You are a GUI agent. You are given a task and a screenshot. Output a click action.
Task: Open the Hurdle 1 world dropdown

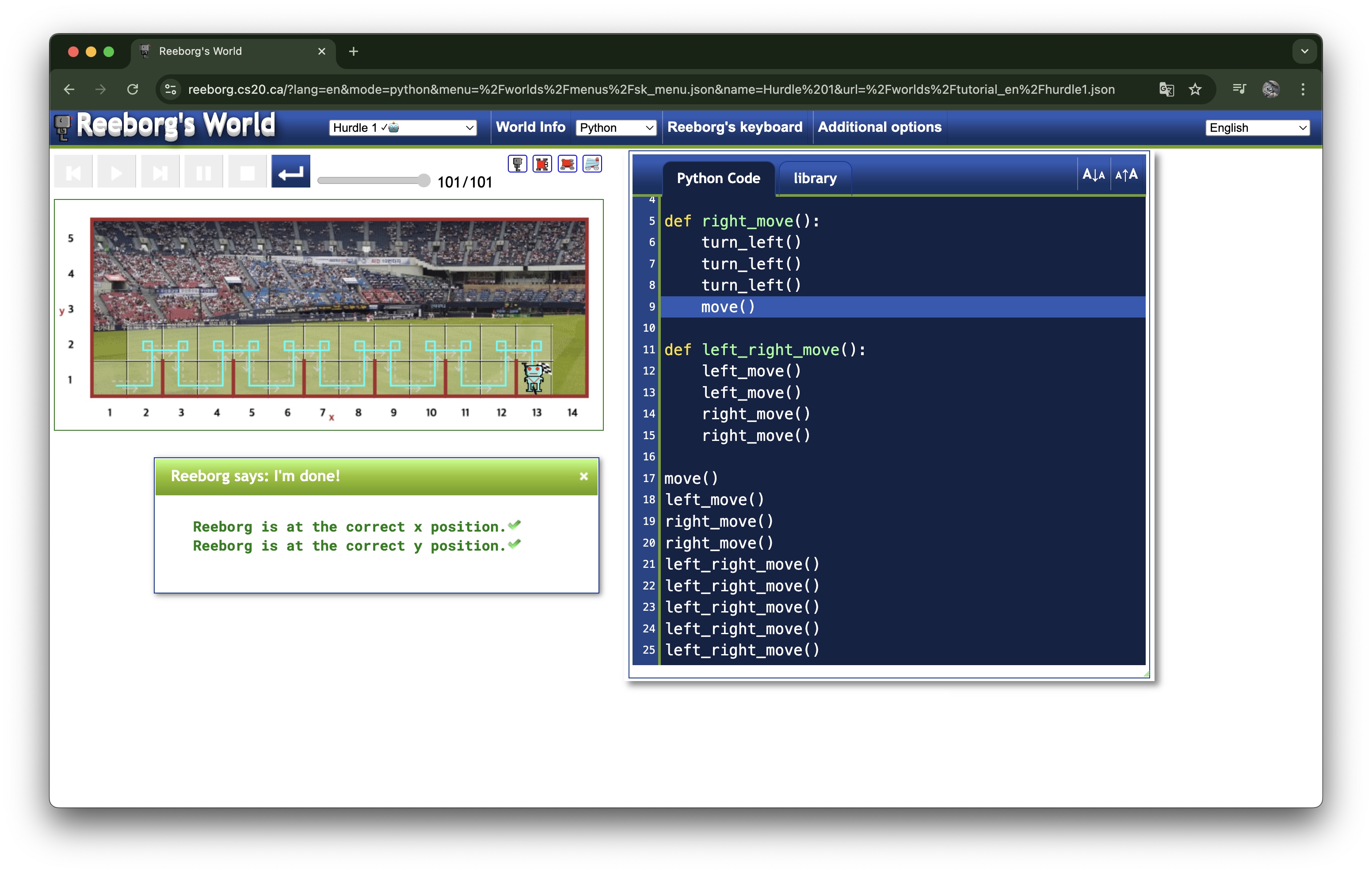pos(403,128)
